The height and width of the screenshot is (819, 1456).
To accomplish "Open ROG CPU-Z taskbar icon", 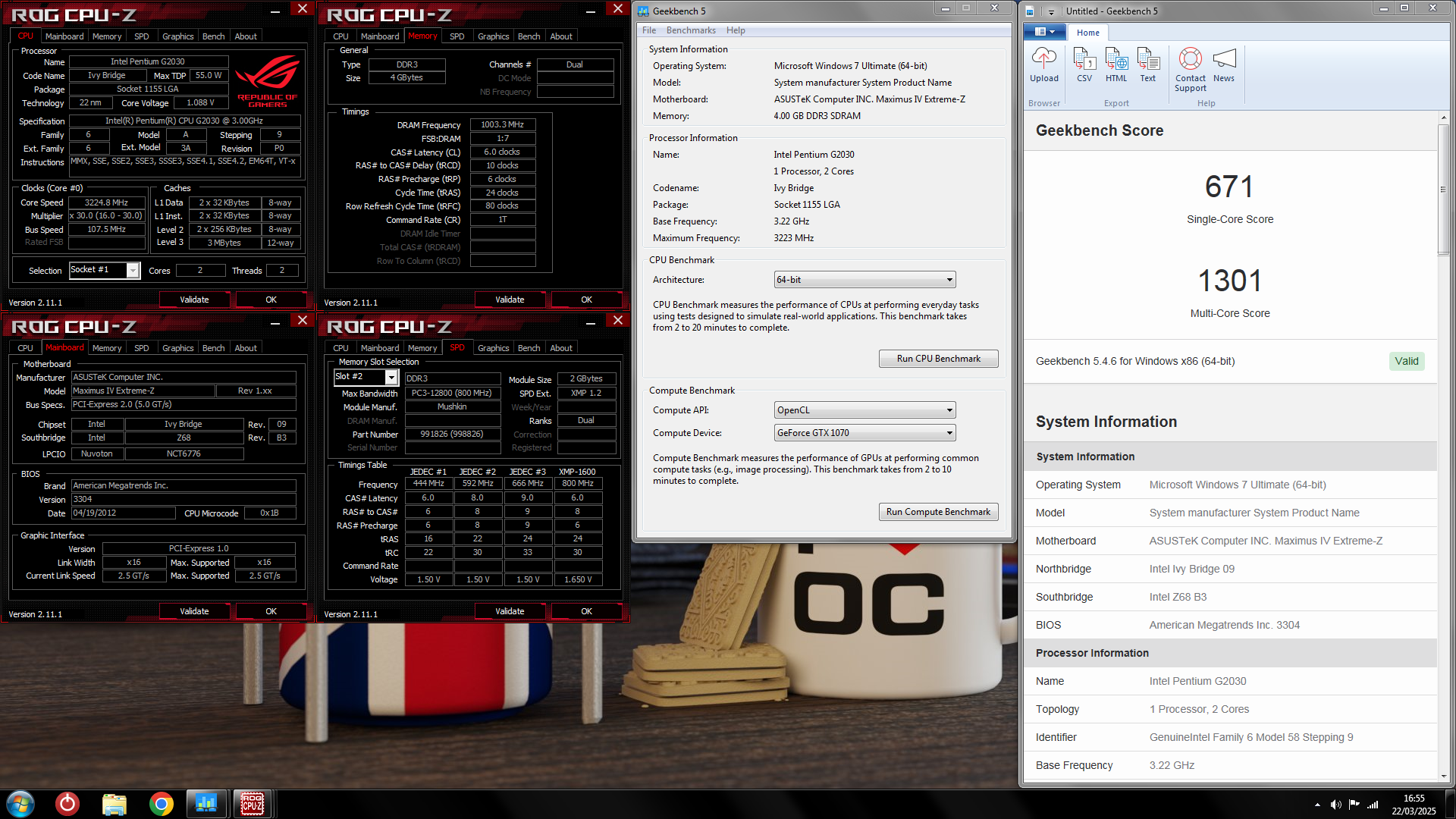I will click(x=253, y=803).
